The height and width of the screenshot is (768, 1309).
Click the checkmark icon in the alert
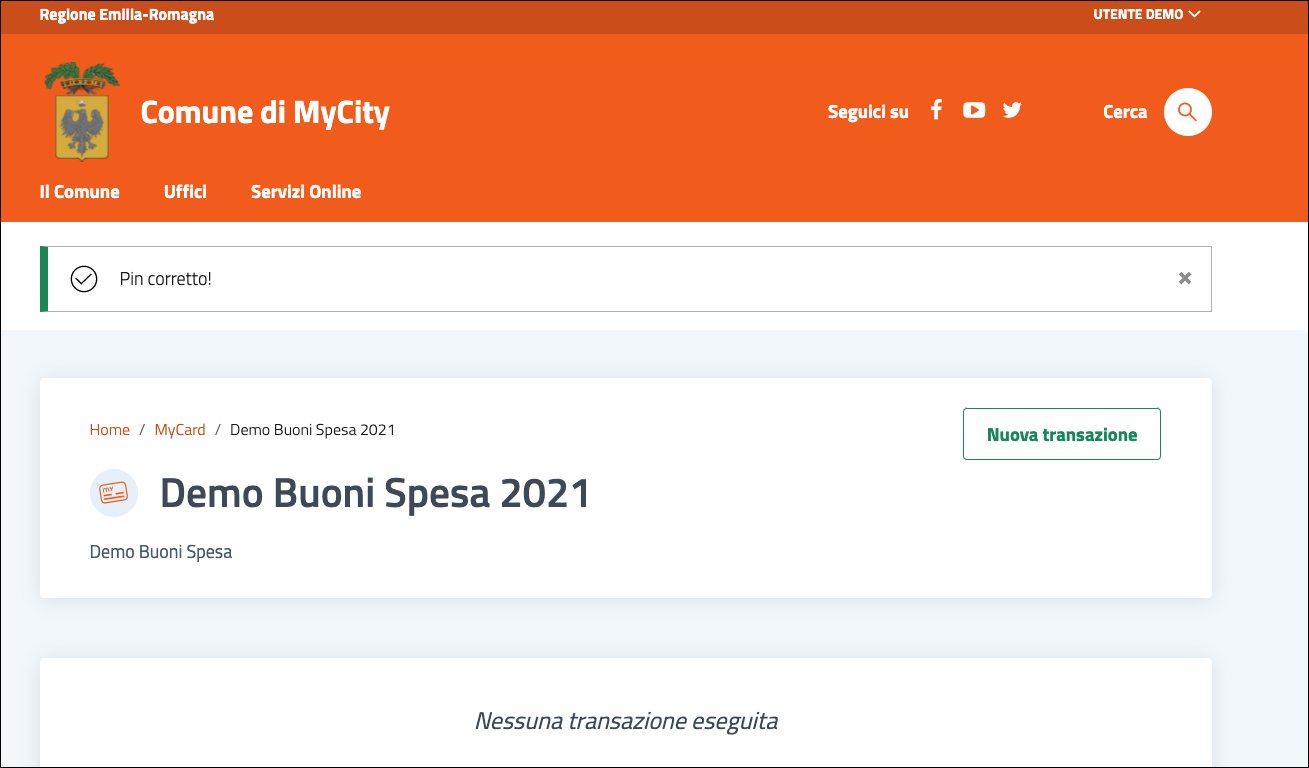[84, 279]
